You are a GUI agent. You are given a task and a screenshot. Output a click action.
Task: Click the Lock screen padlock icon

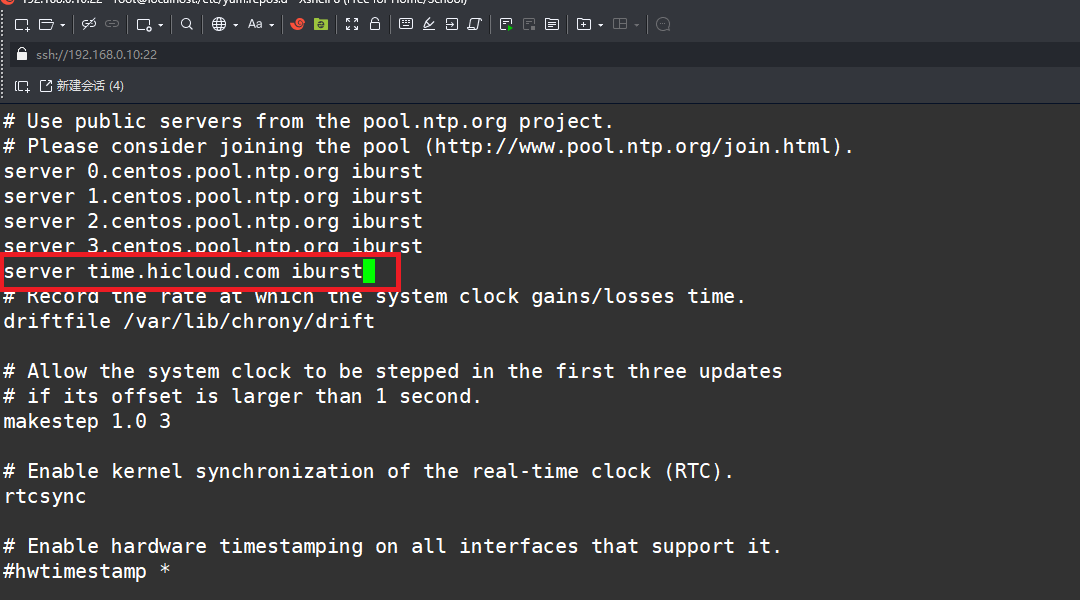(375, 24)
